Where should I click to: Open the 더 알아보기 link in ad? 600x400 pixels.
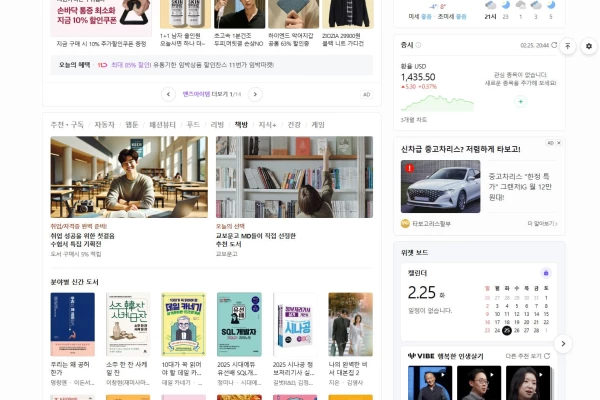[542, 224]
